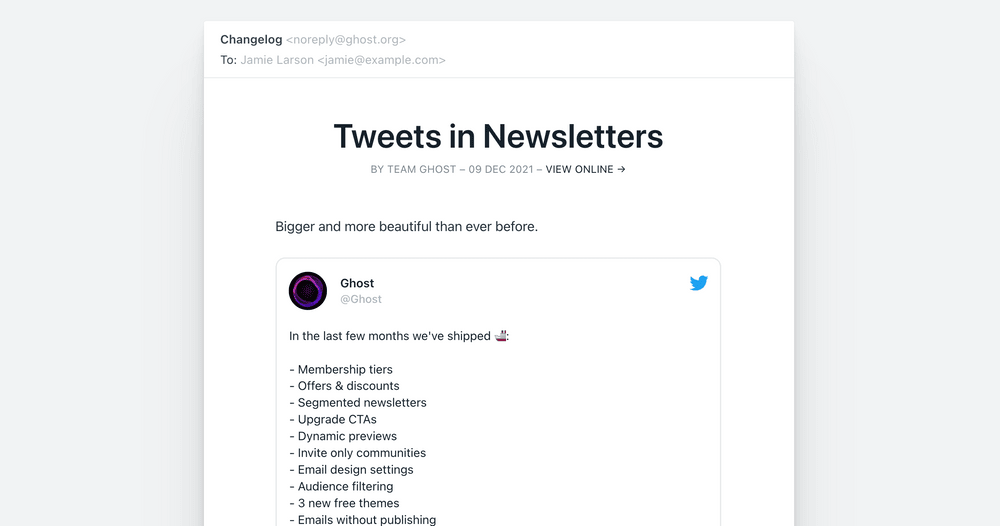The height and width of the screenshot is (526, 1000).
Task: Click the Ghost profile avatar
Action: 308,291
